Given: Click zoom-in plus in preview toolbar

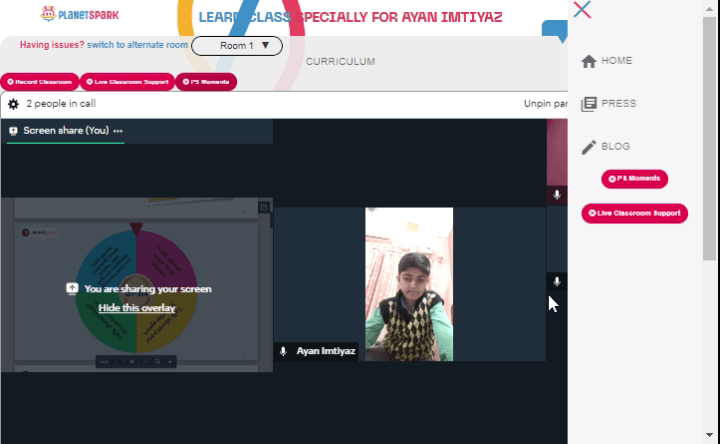Looking at the screenshot, I should [x=170, y=362].
